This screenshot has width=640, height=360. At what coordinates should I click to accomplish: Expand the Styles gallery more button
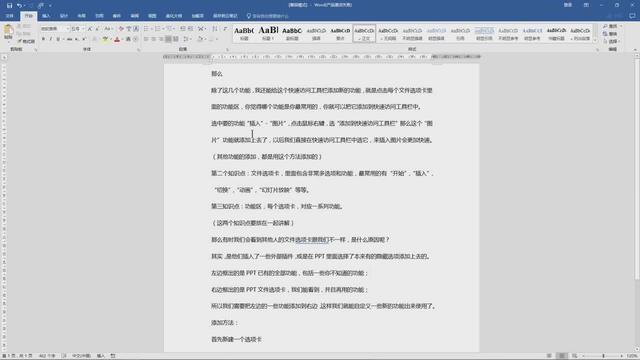tap(595, 40)
